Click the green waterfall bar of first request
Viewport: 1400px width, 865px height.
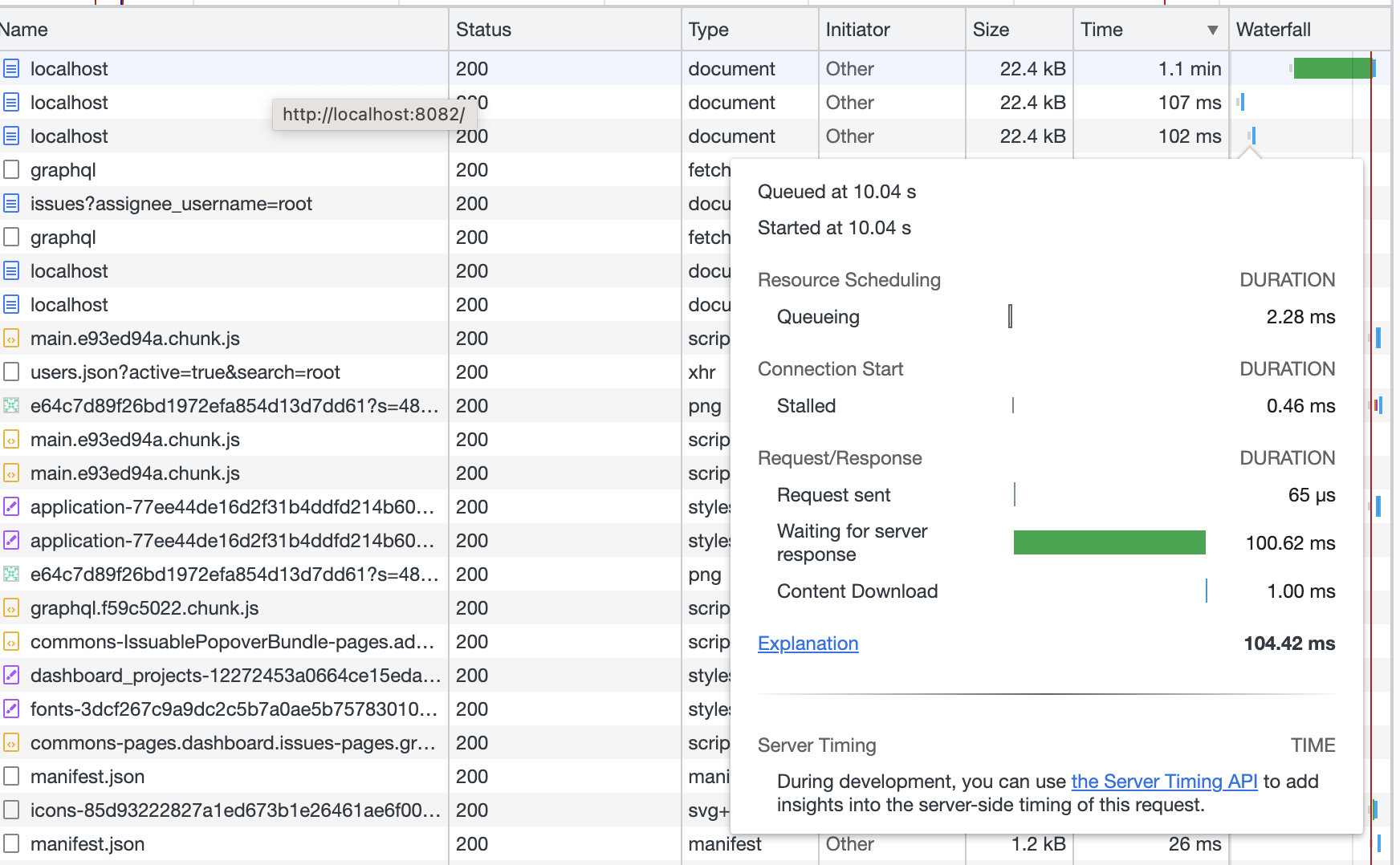pos(1333,69)
